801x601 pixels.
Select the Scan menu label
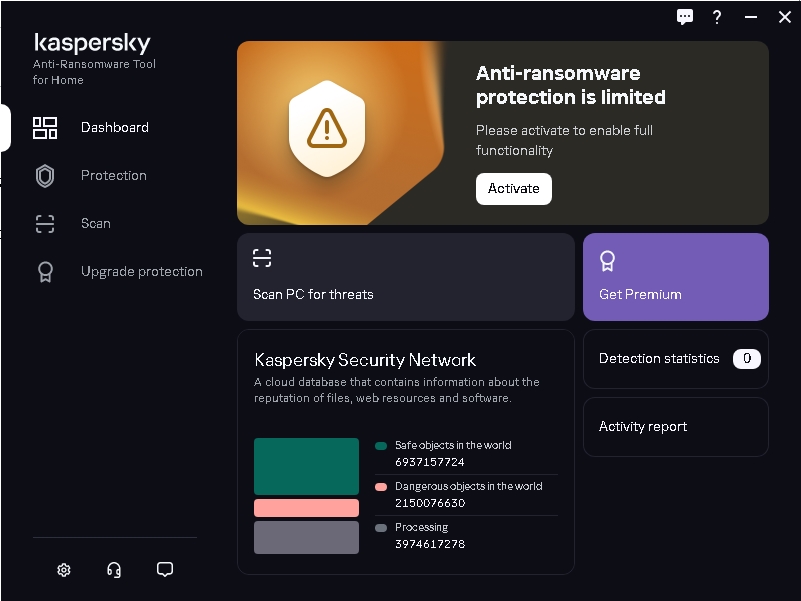point(96,224)
